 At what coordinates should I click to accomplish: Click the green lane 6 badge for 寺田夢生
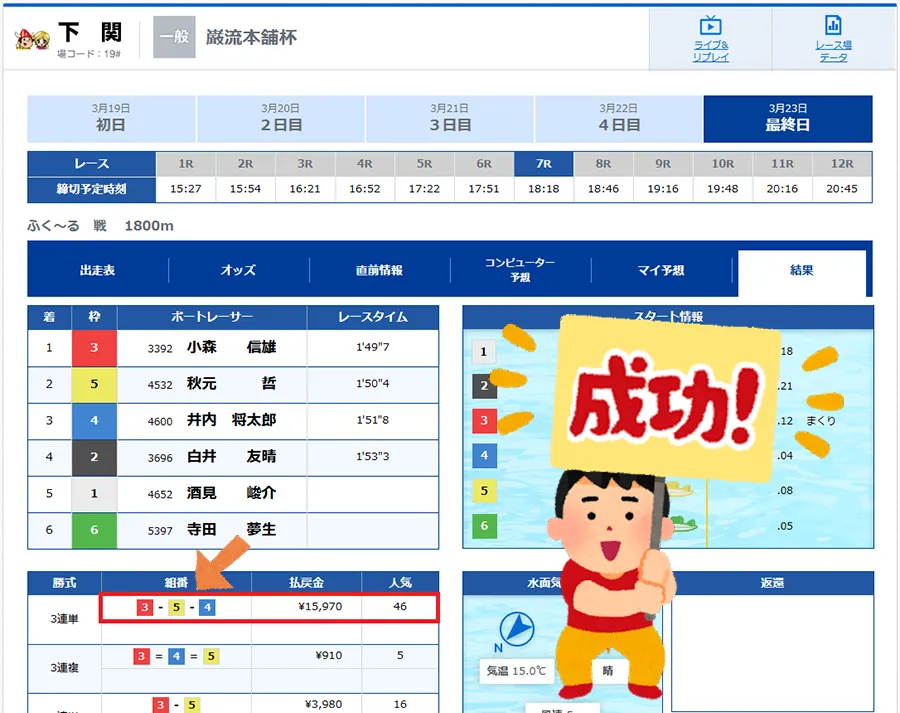[x=94, y=530]
